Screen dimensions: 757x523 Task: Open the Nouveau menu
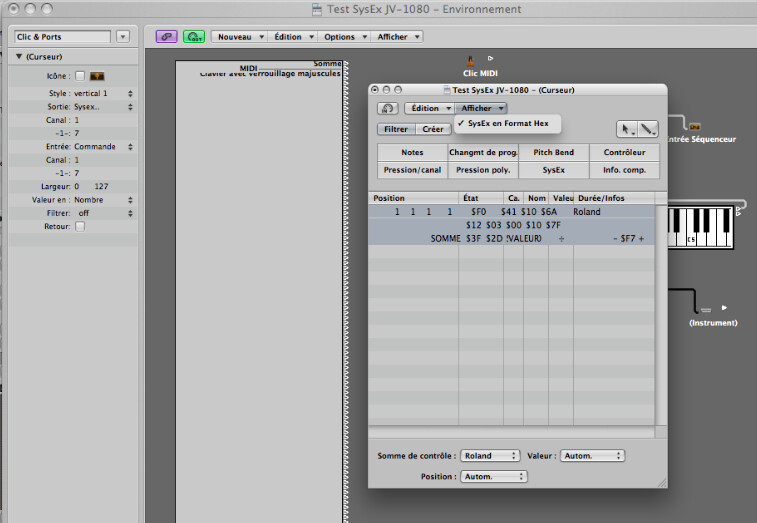(x=240, y=37)
